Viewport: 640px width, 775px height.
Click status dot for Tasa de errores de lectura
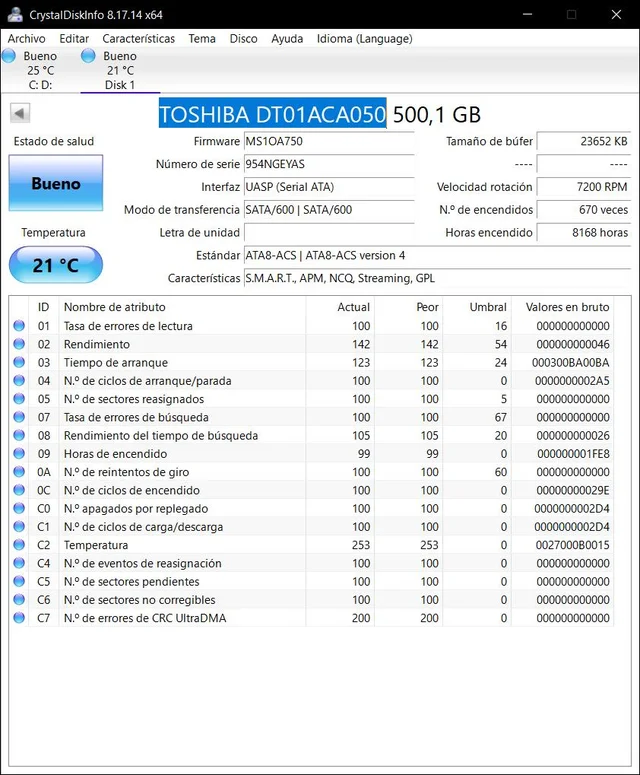(x=19, y=326)
